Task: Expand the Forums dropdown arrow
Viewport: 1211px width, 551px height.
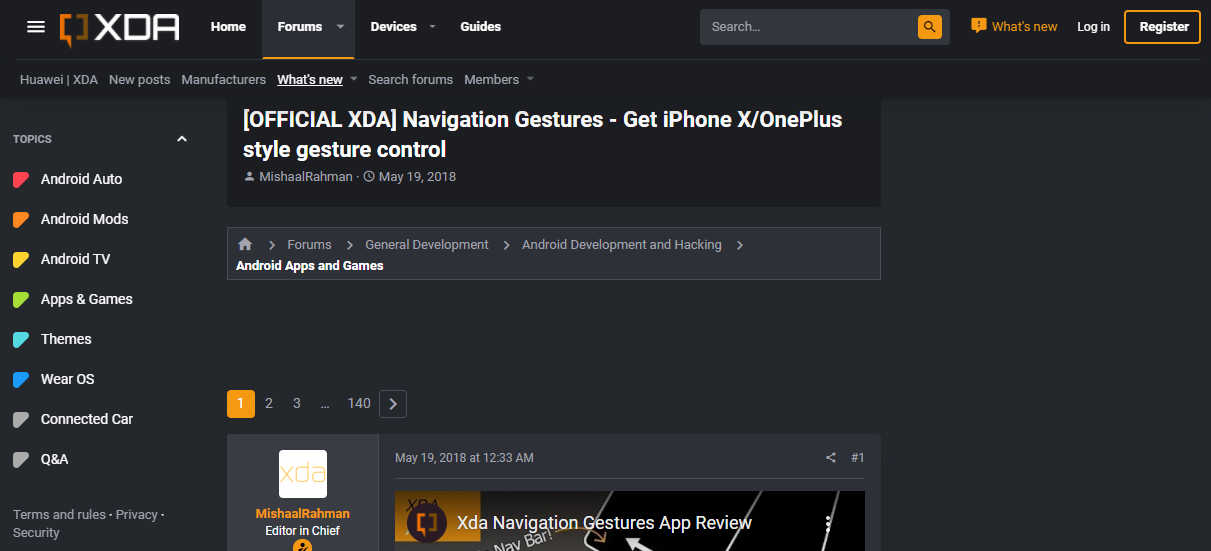Action: click(340, 27)
